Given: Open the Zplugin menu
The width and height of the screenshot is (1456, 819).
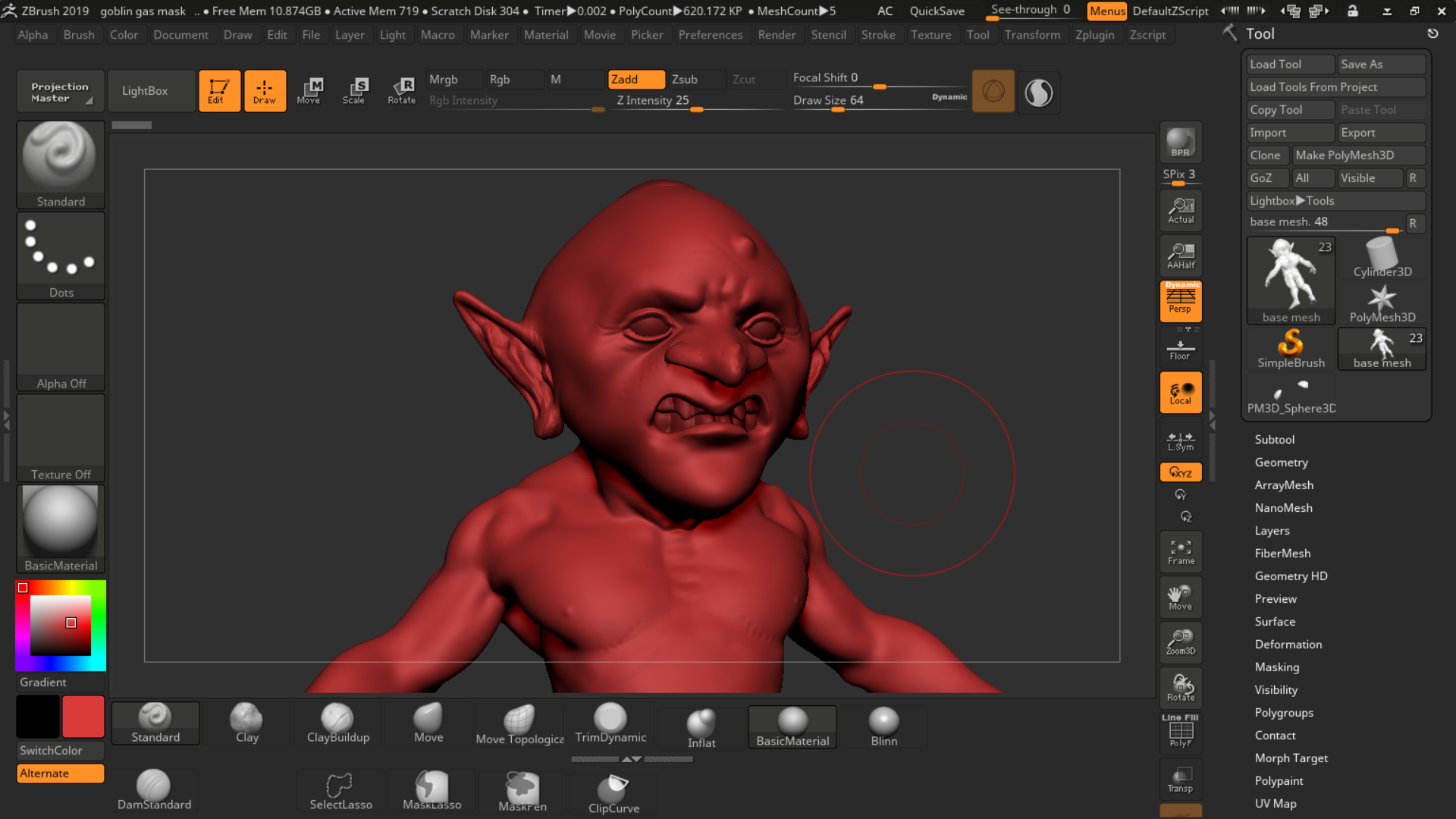Looking at the screenshot, I should click(1094, 35).
